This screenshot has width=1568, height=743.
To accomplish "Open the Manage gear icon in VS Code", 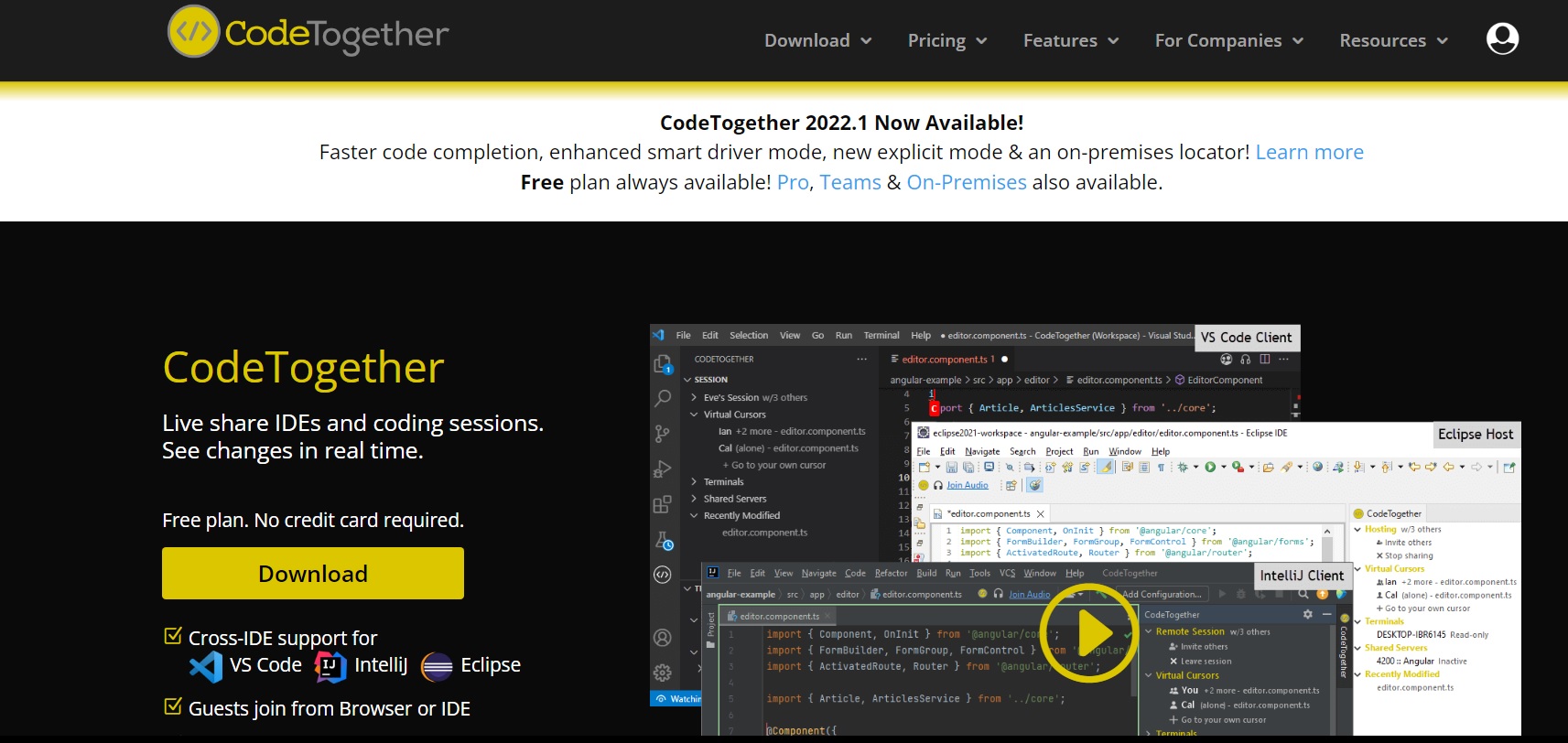I will tap(663, 673).
